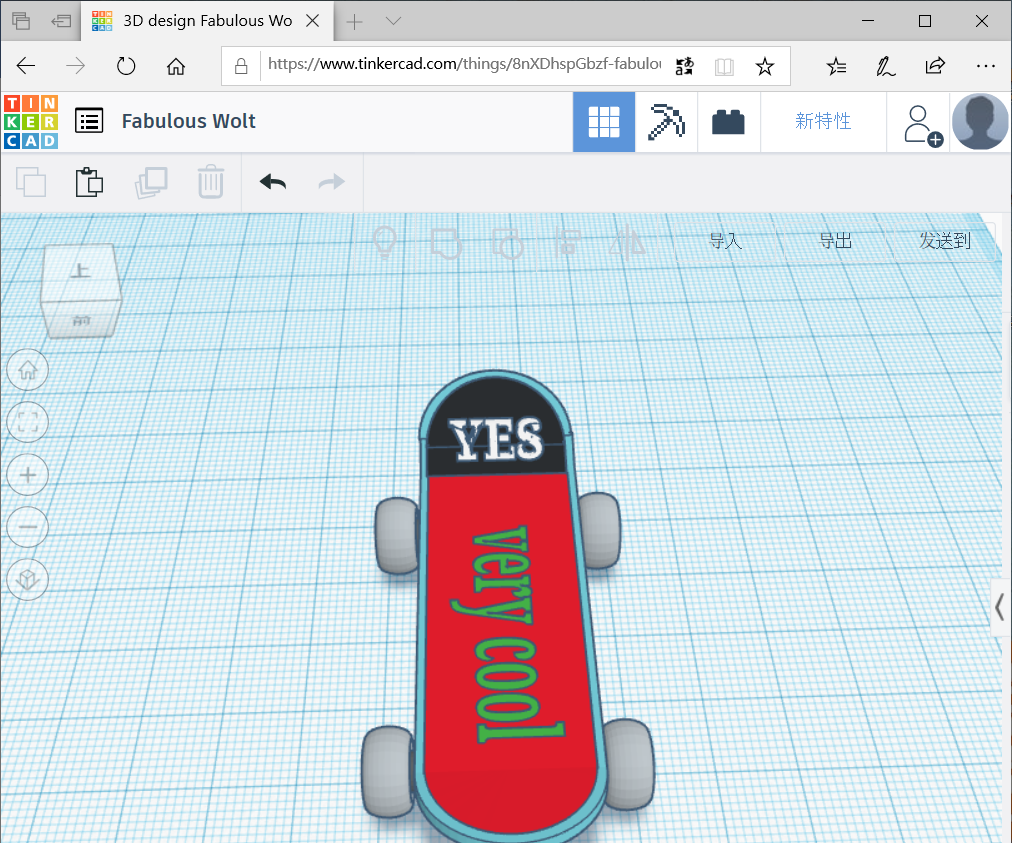The width and height of the screenshot is (1012, 843).
Task: Click the 导出 (Export) button
Action: [x=836, y=241]
